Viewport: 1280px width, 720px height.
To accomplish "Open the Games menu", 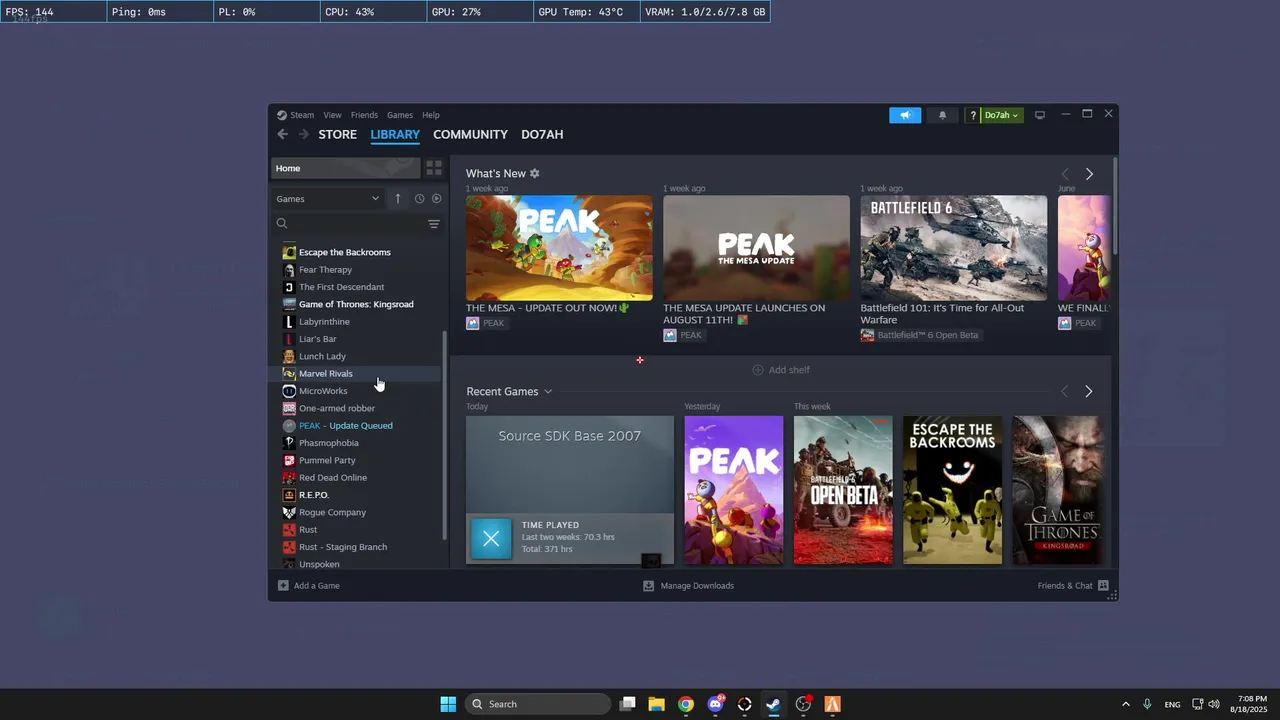I will [x=400, y=115].
